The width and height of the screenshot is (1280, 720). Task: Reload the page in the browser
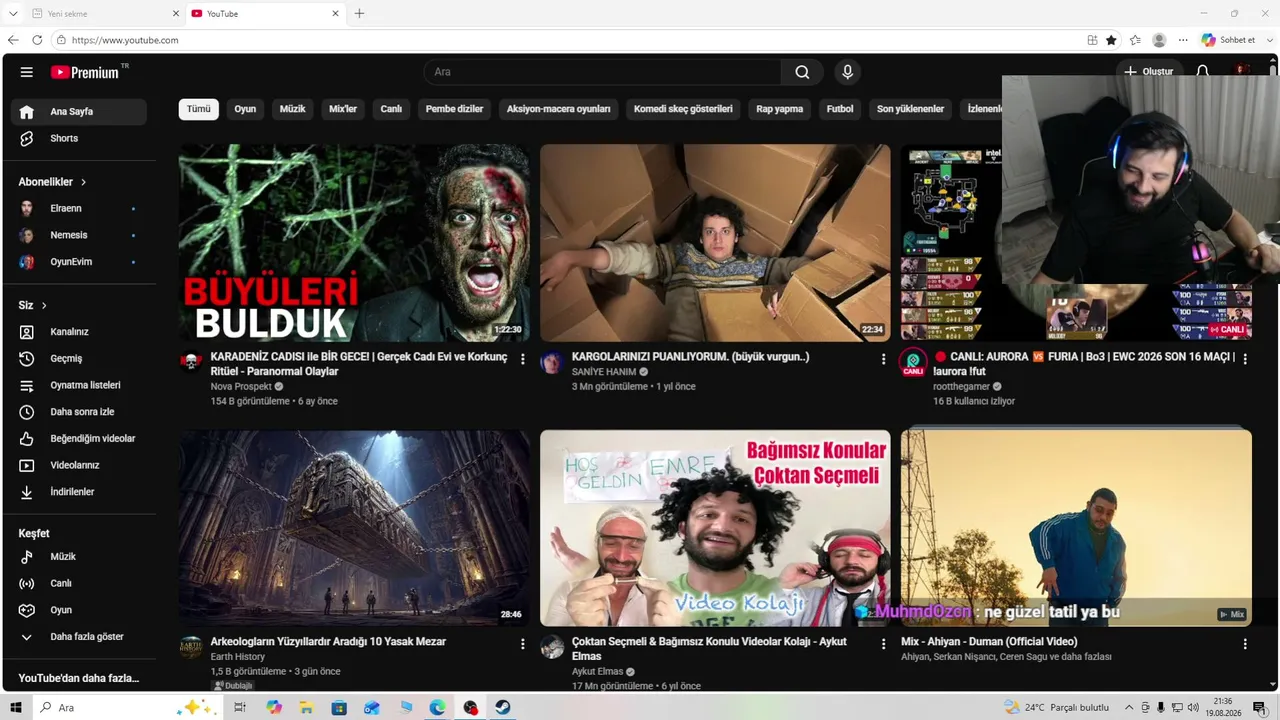(x=37, y=40)
